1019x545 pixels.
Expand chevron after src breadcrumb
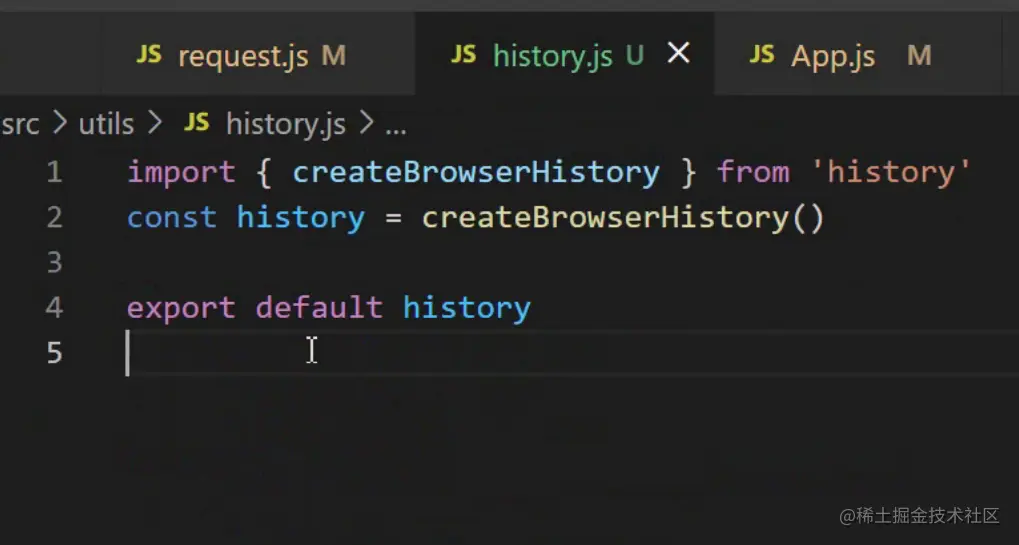[60, 123]
